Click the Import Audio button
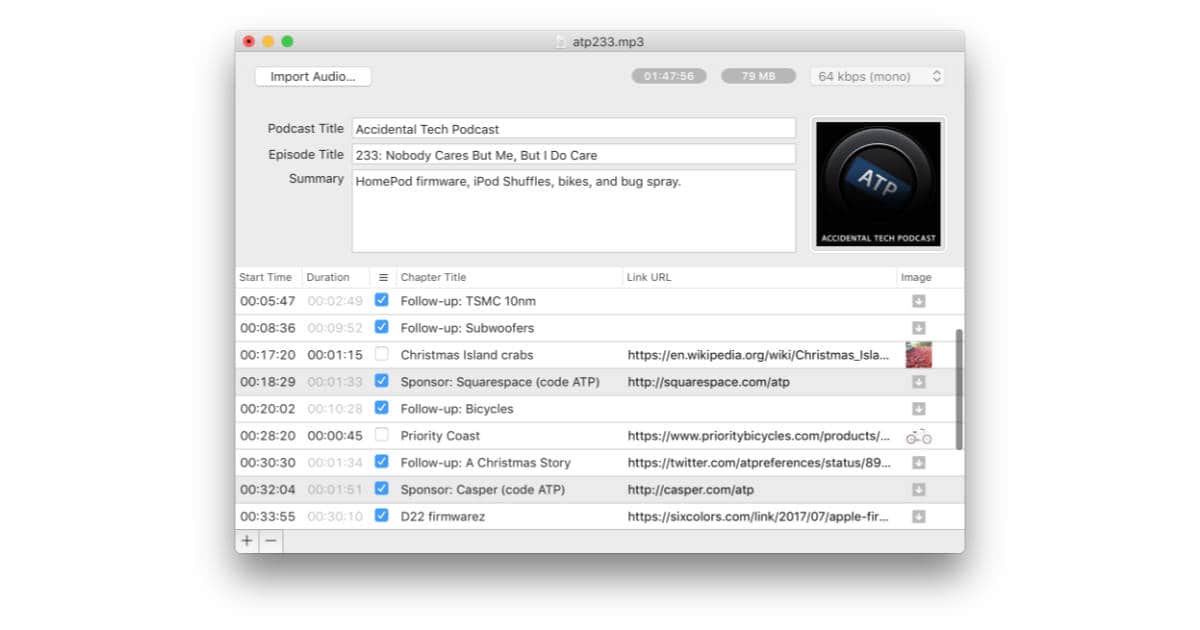 click(x=313, y=76)
